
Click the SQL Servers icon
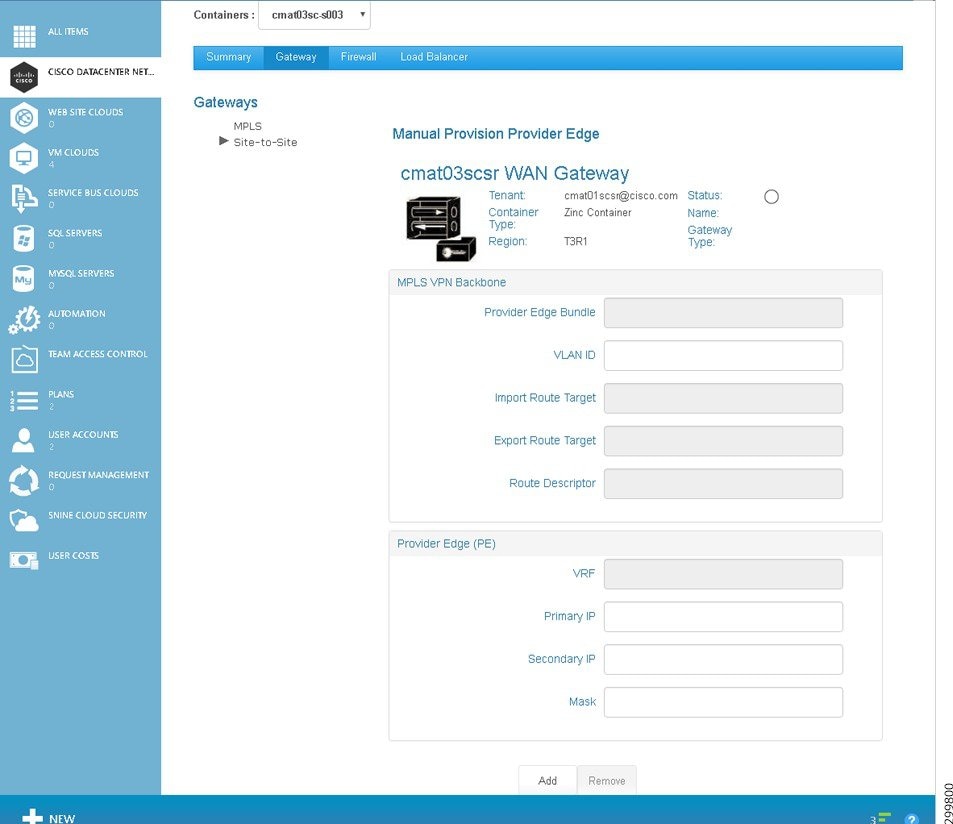(24, 237)
